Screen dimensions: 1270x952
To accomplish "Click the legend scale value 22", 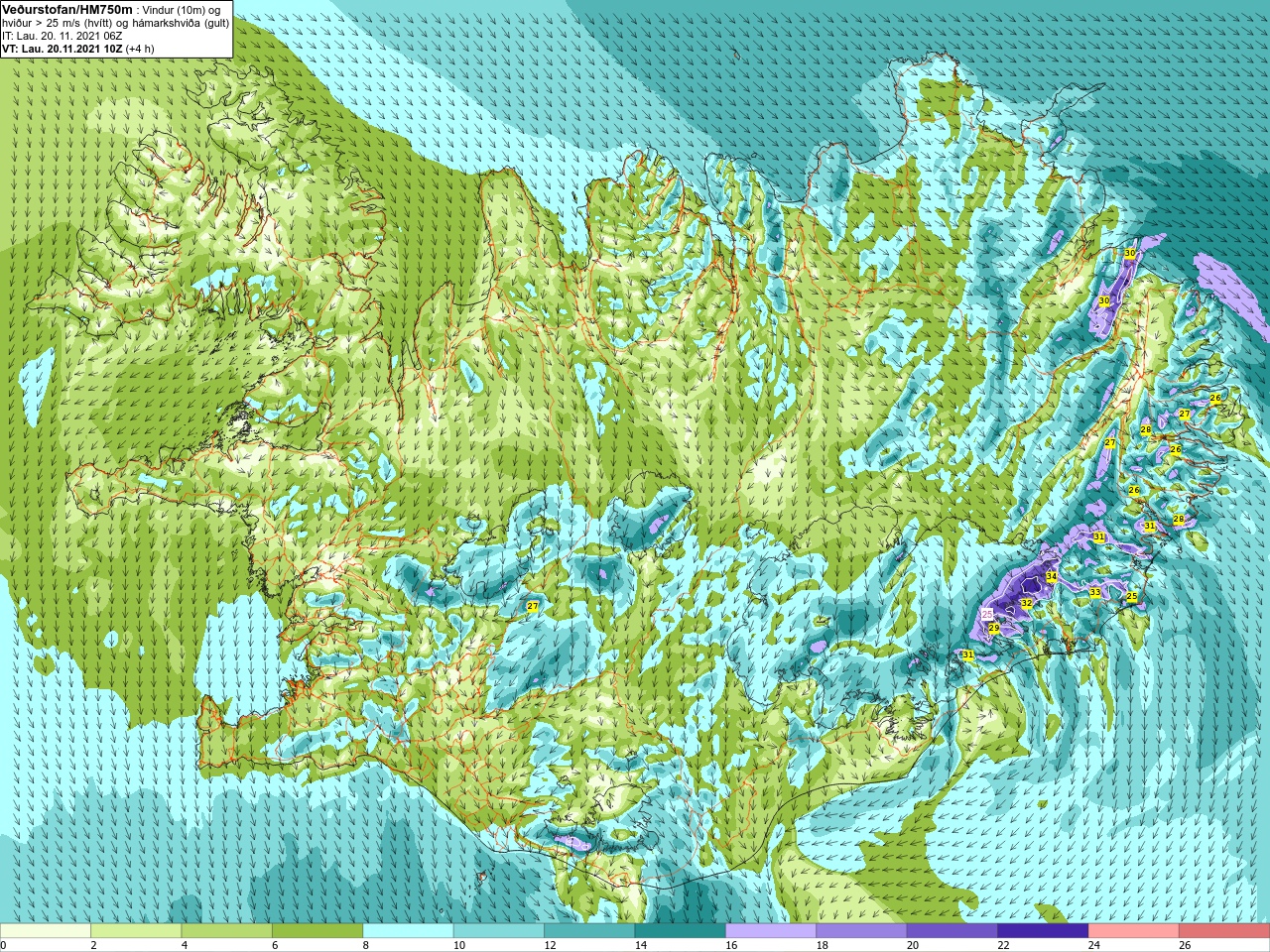I will (x=1003, y=945).
